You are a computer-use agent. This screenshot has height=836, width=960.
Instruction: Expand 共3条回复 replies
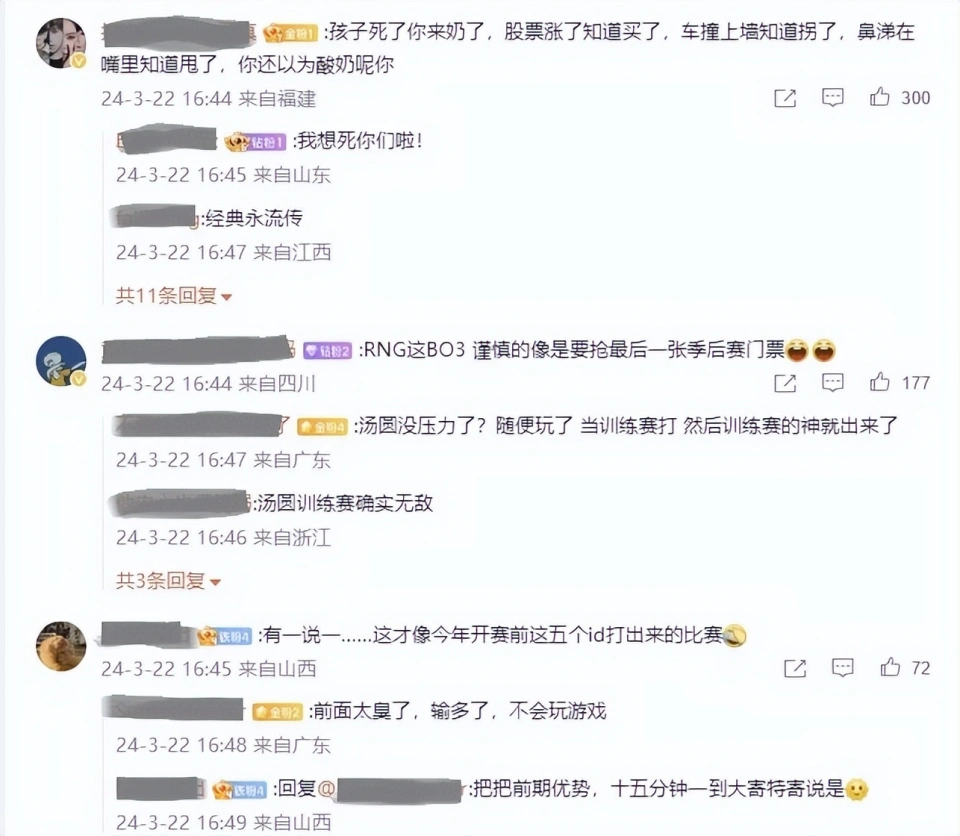(x=168, y=581)
